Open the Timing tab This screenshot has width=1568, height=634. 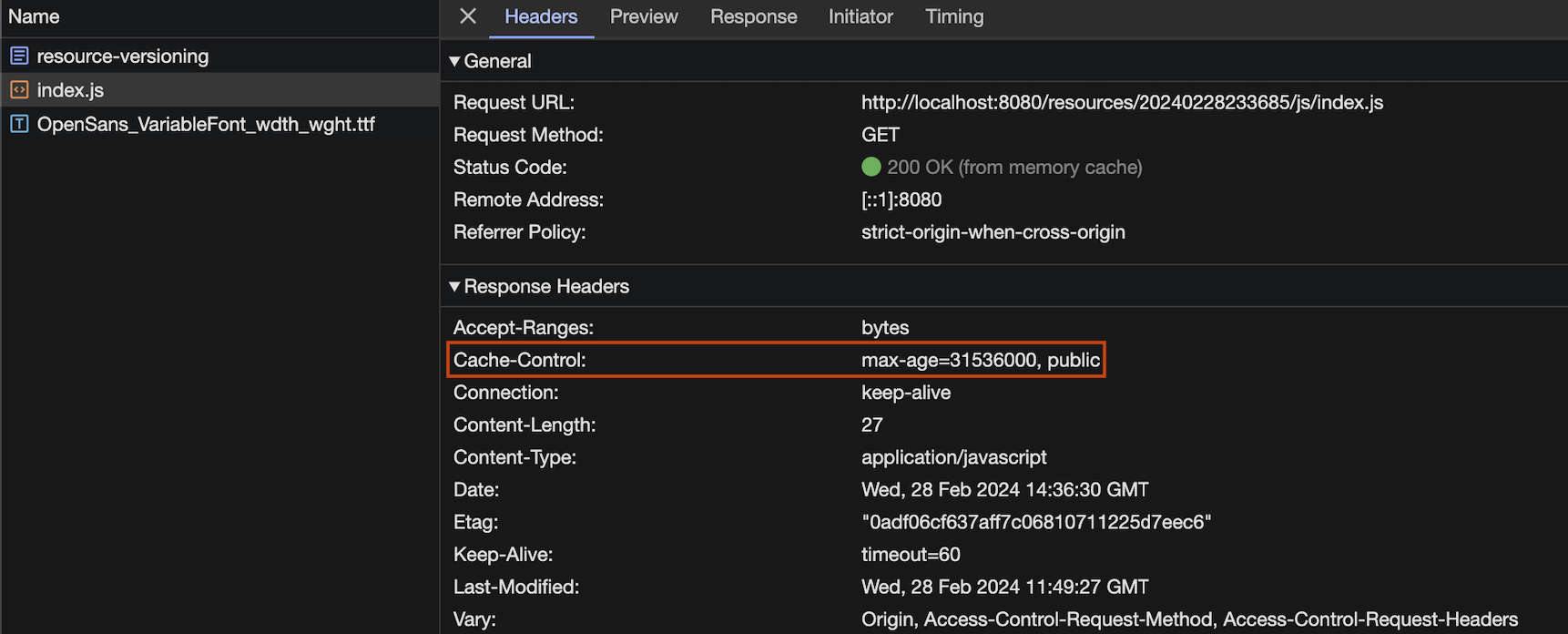[x=954, y=16]
